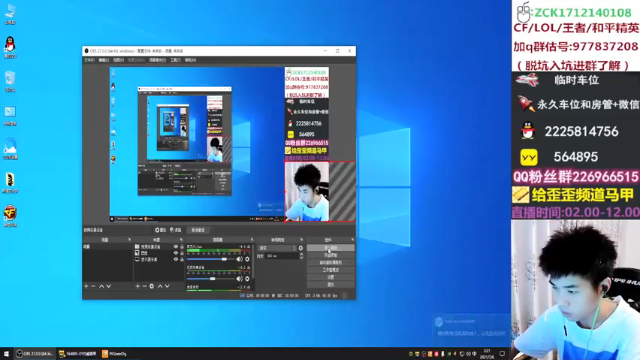
Task: Pop out the Controls dock panel
Action: pos(352,240)
